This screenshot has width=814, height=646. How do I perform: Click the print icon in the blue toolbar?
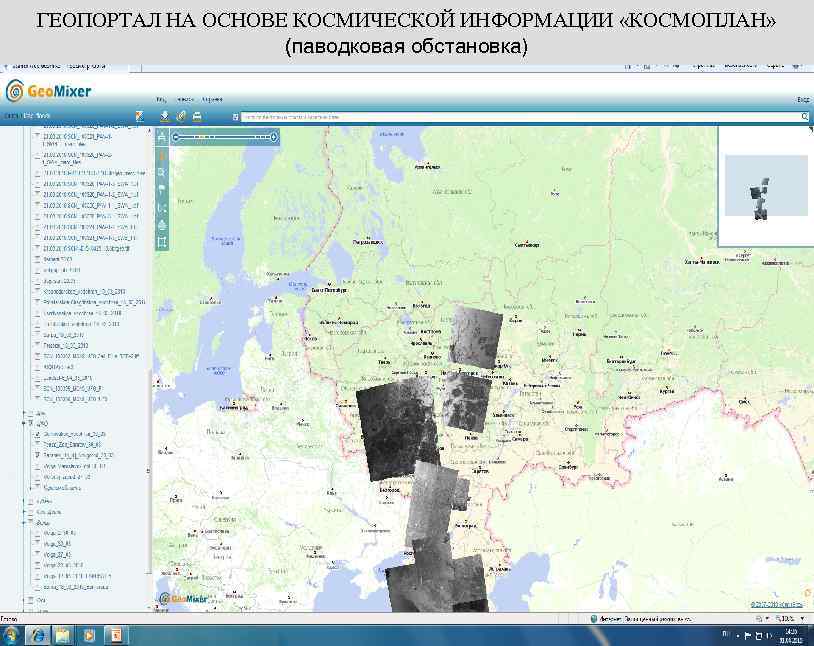pos(197,116)
